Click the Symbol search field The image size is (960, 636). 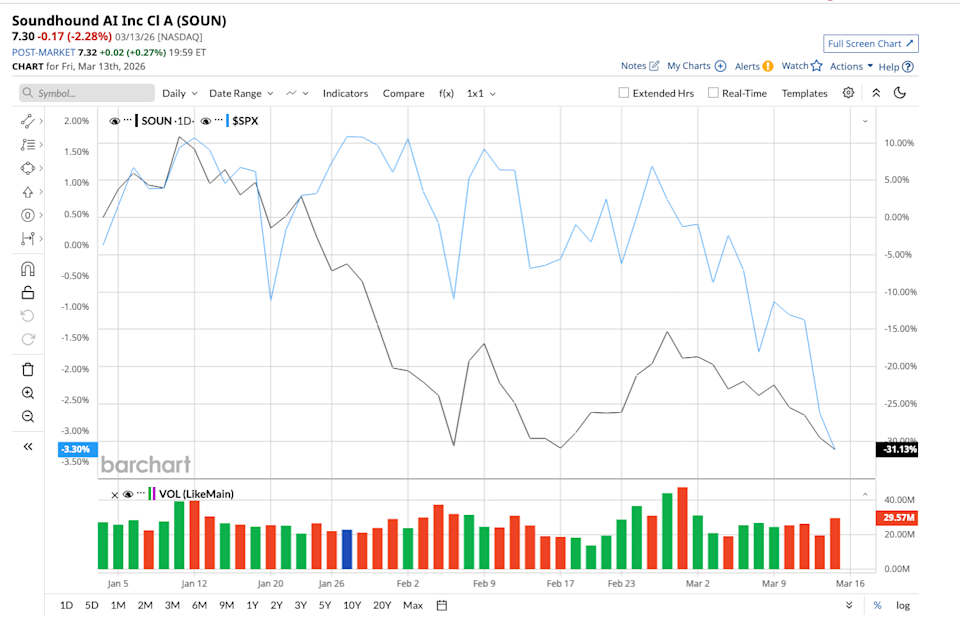[x=87, y=93]
